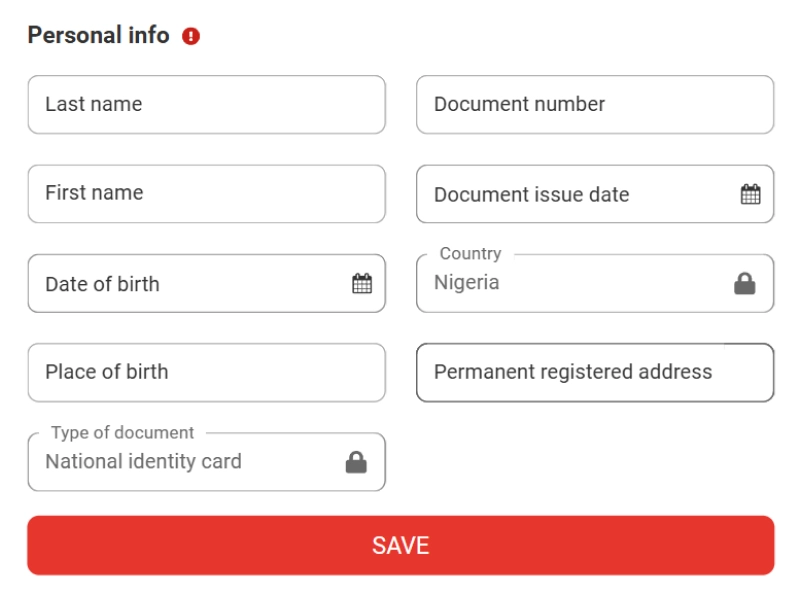
Task: Open the Country dropdown showing Nigeria
Action: tap(595, 284)
